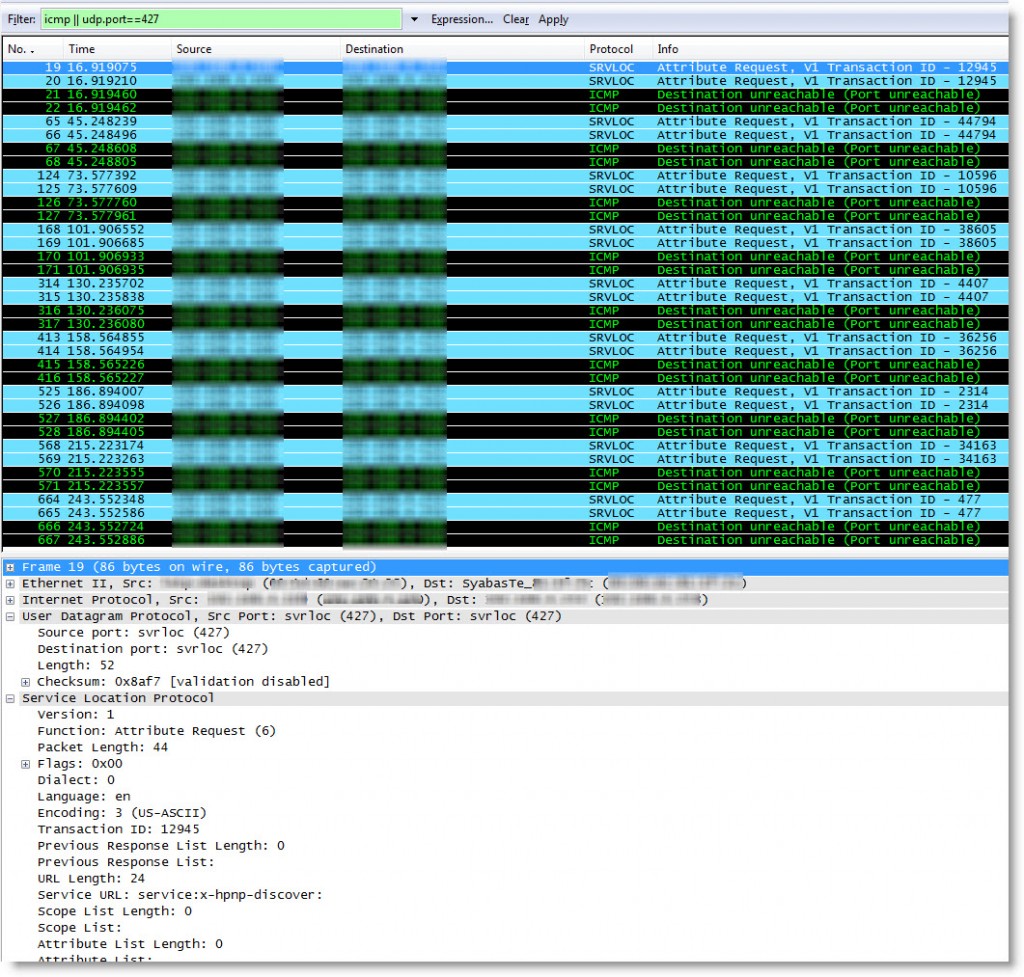
Task: Select the "Encoding: 3 (US-ASCII)" field
Action: (x=122, y=813)
